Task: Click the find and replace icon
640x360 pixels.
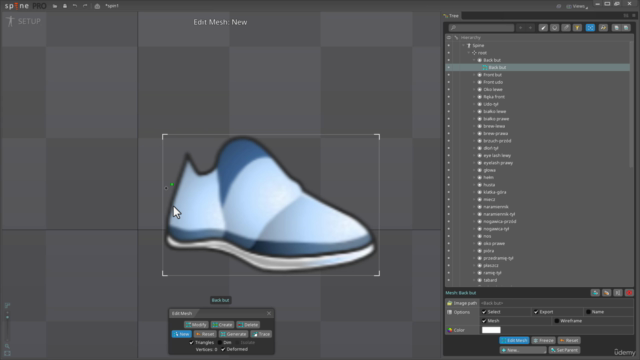Action: 603,28
